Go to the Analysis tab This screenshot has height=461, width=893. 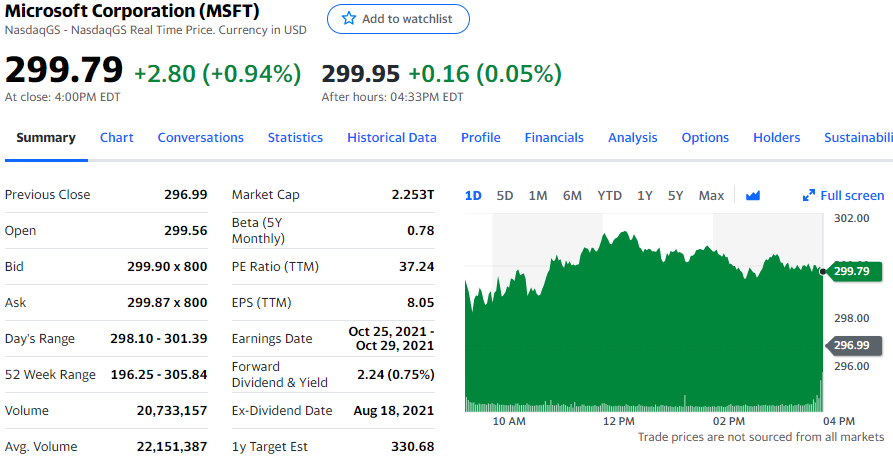[633, 137]
